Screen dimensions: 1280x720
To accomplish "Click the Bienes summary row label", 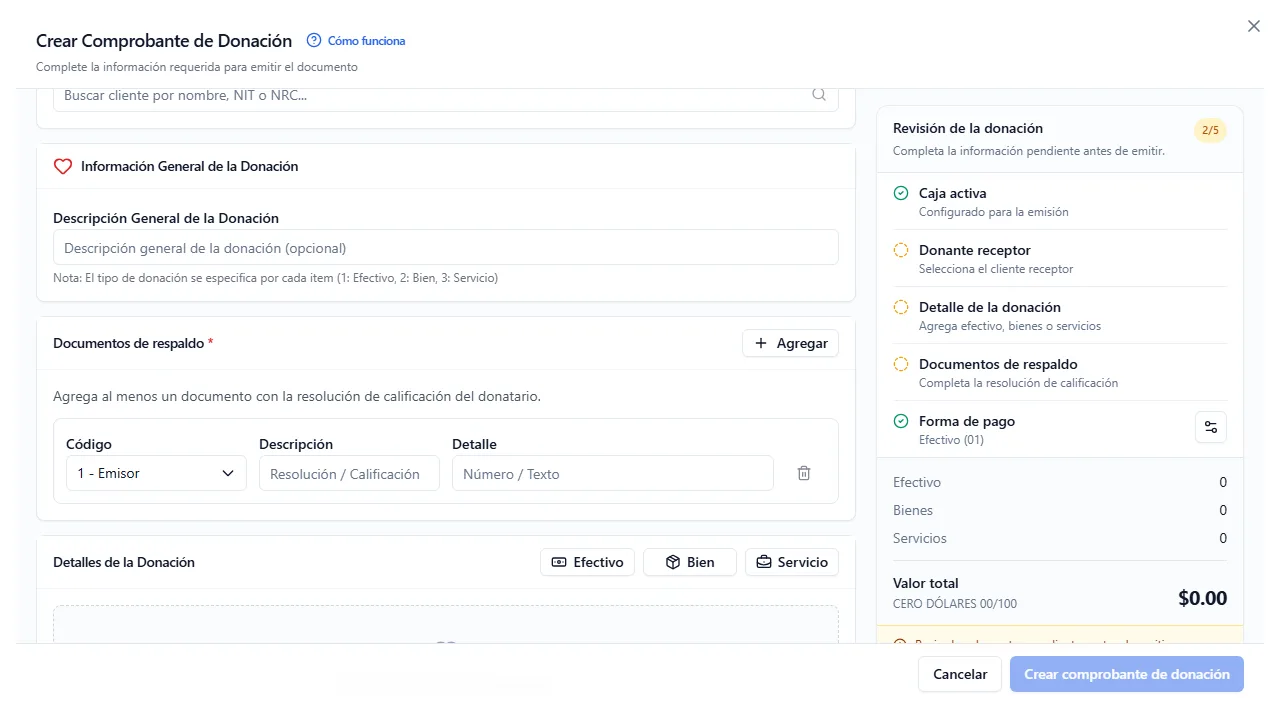I will [x=913, y=510].
